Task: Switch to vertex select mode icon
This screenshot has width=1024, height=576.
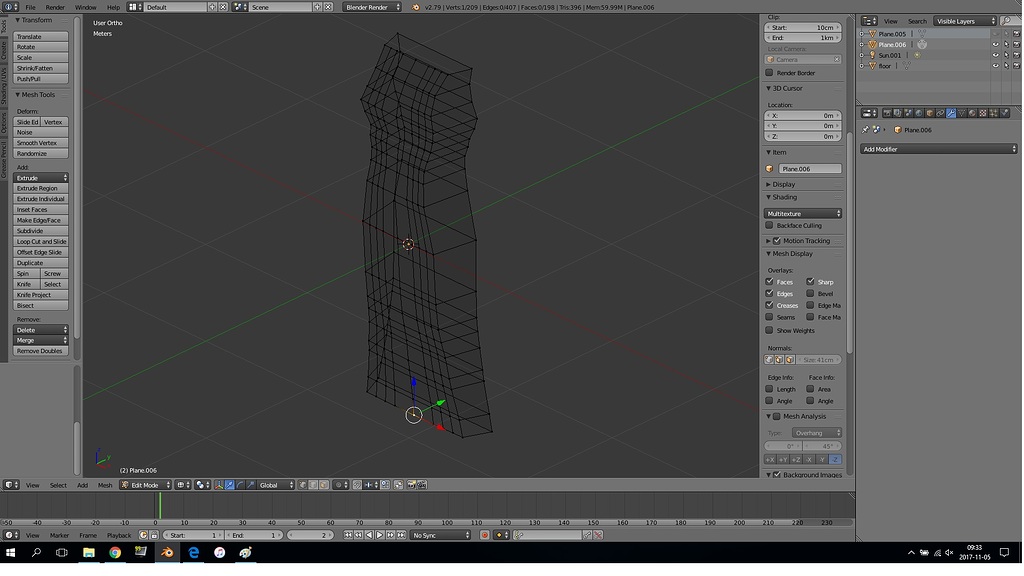Action: coord(302,485)
